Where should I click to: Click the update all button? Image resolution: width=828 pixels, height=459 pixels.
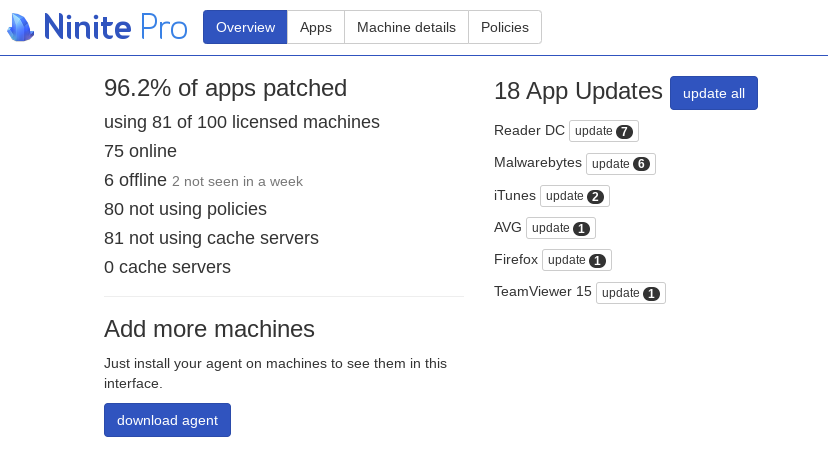click(x=713, y=93)
